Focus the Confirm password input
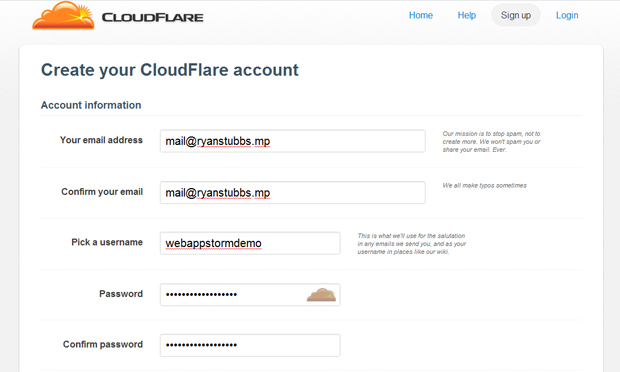This screenshot has height=372, width=620. coord(250,345)
